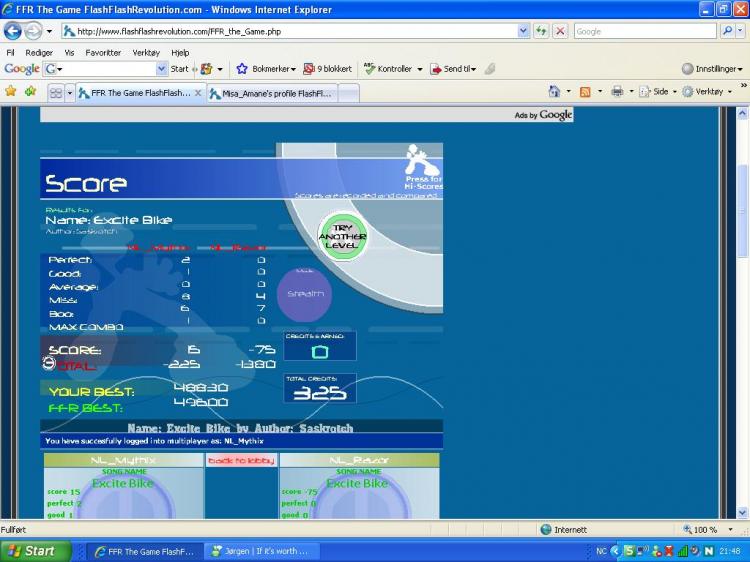750x562 pixels.
Task: Open the Favorites Center star icon
Action: click(11, 91)
